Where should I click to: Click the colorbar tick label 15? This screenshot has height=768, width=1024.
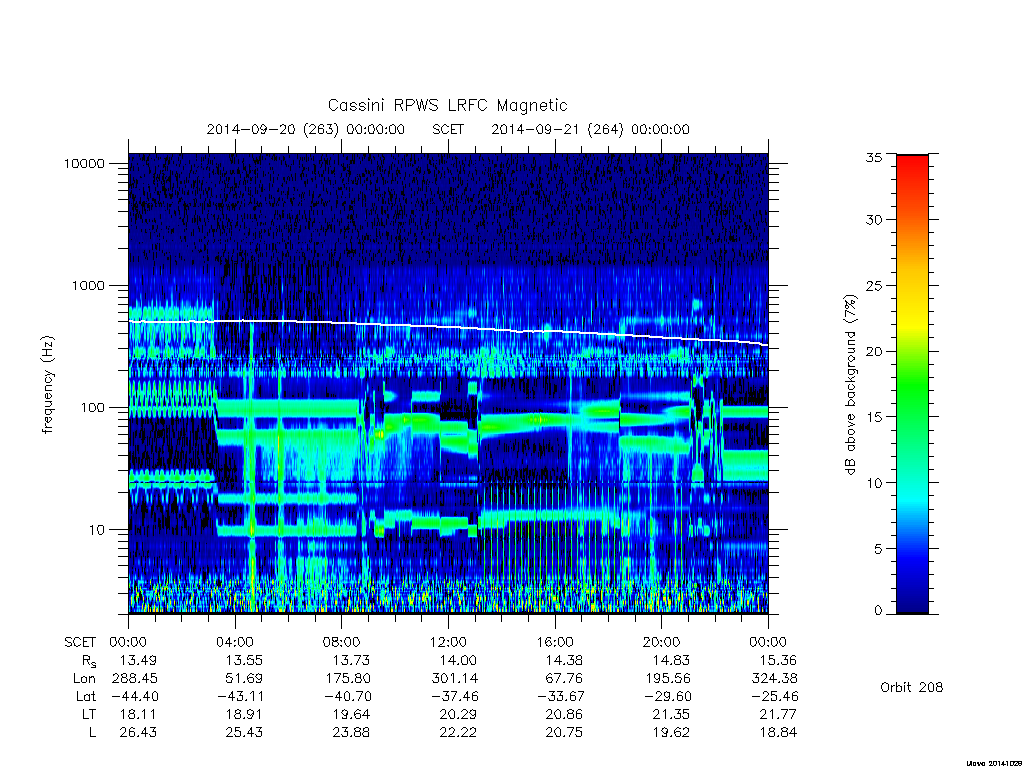point(873,417)
